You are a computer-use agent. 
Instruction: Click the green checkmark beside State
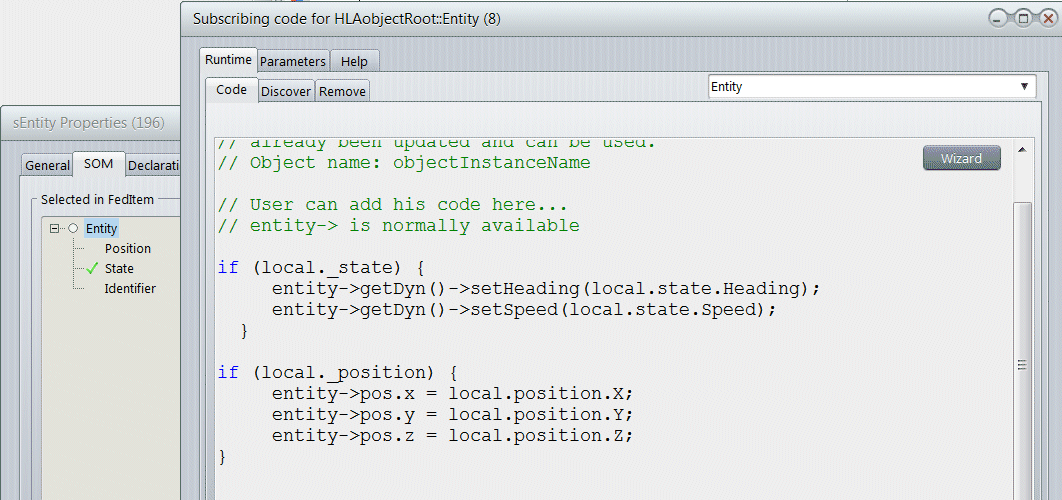point(93,269)
